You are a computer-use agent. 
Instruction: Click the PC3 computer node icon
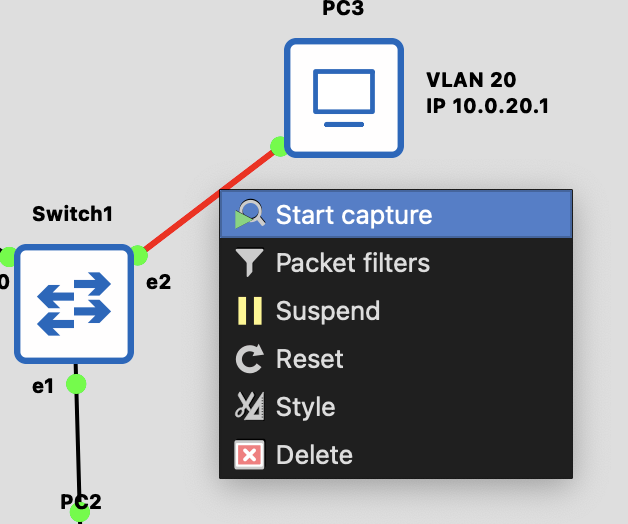tap(343, 97)
